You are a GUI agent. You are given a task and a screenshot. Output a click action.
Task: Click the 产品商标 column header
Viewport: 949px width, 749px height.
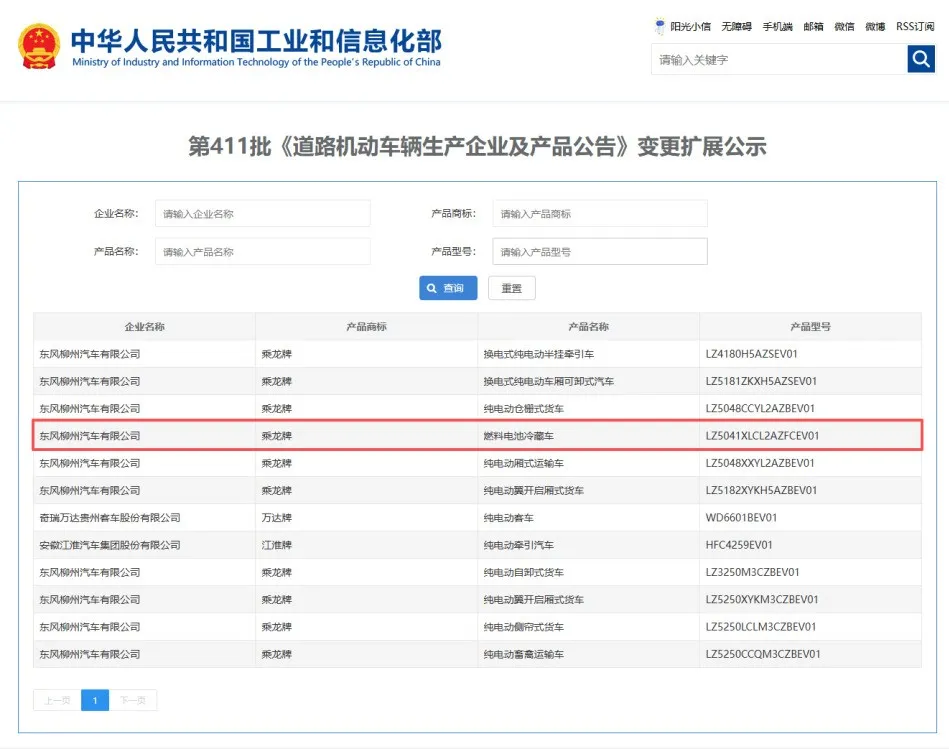366,327
